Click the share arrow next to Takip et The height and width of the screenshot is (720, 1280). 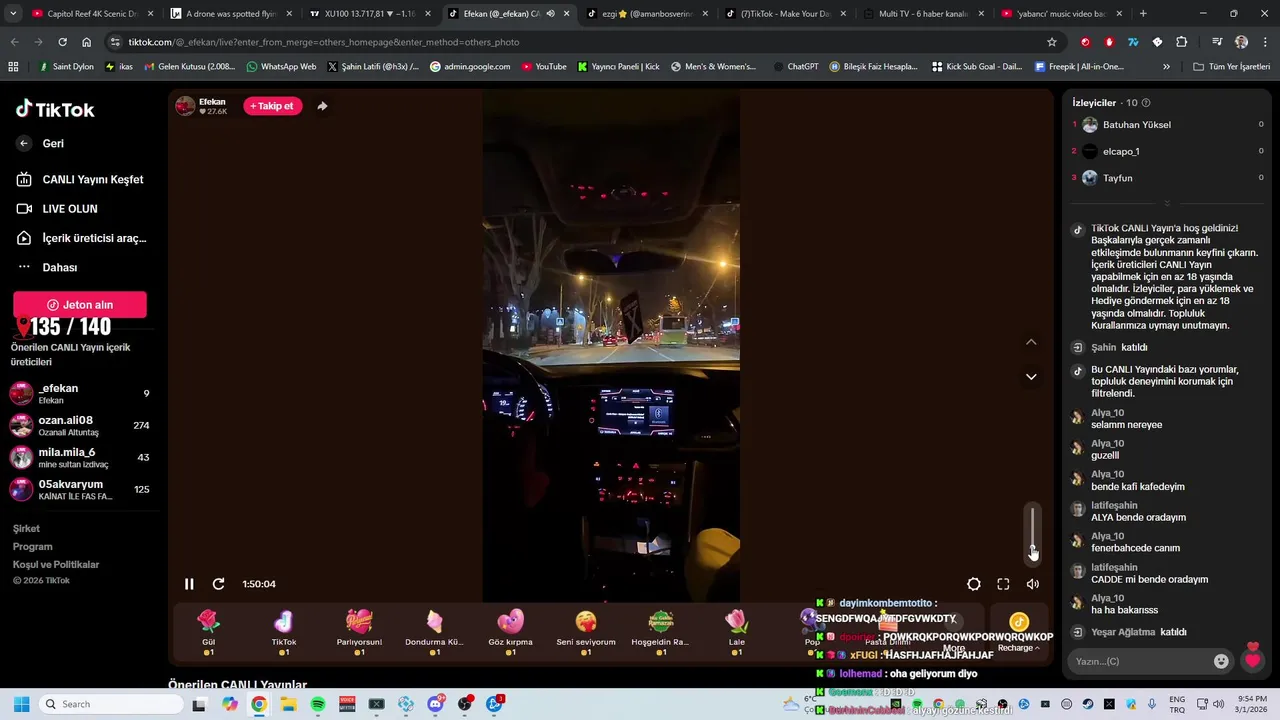click(x=322, y=106)
